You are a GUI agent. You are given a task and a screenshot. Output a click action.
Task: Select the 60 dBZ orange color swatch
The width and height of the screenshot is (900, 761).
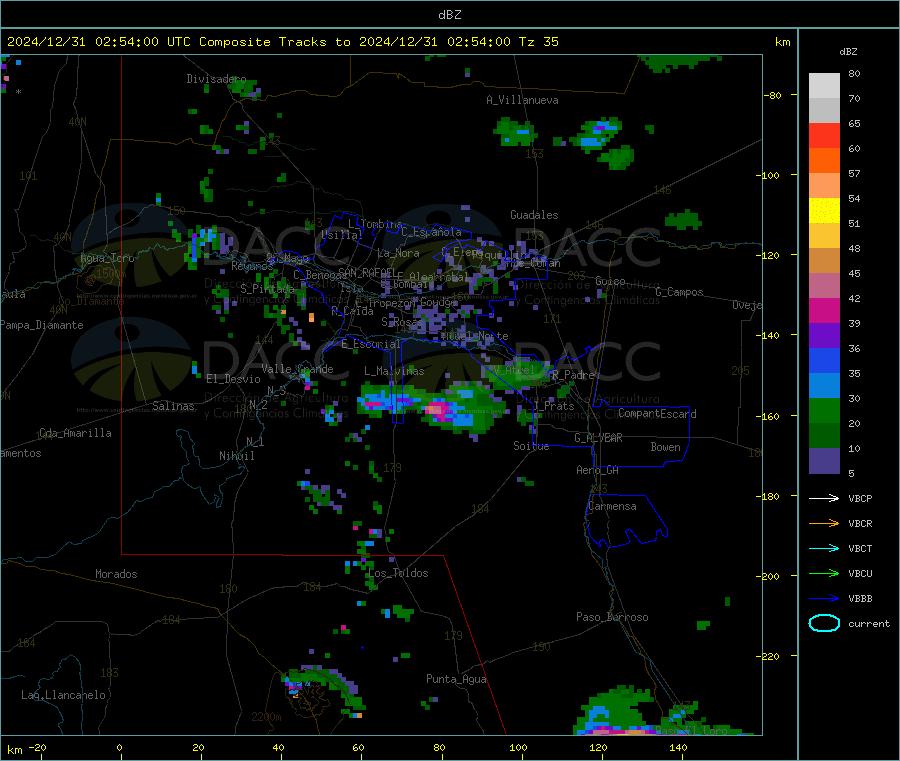pyautogui.click(x=824, y=161)
